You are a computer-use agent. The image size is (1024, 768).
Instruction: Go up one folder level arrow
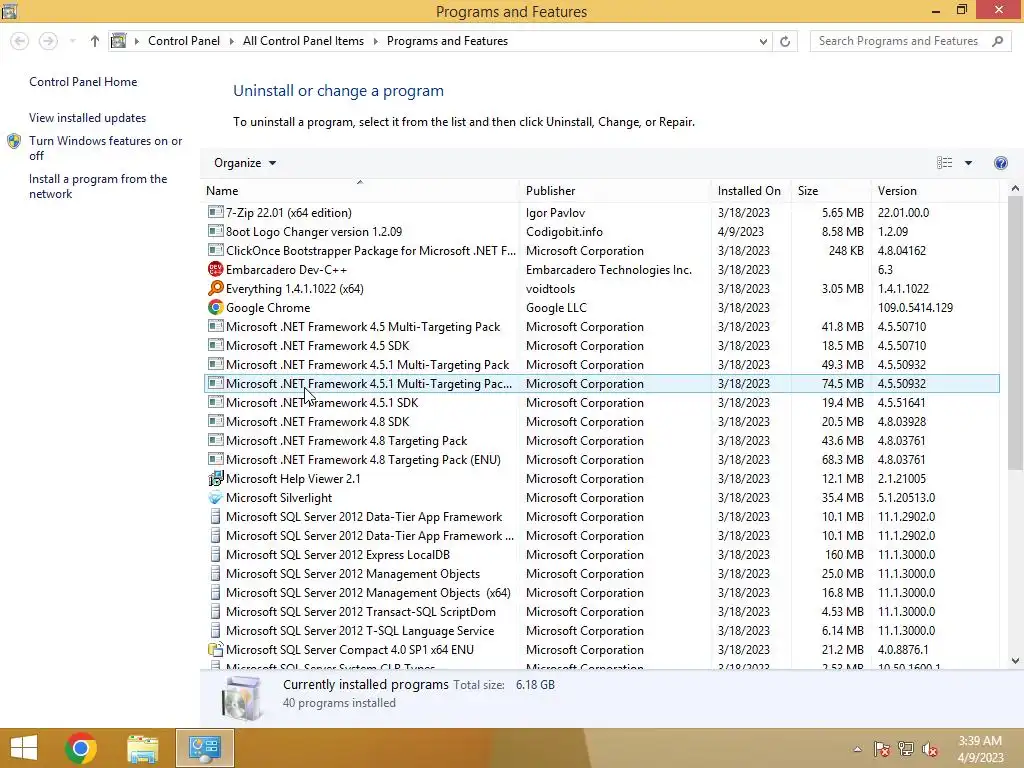95,41
